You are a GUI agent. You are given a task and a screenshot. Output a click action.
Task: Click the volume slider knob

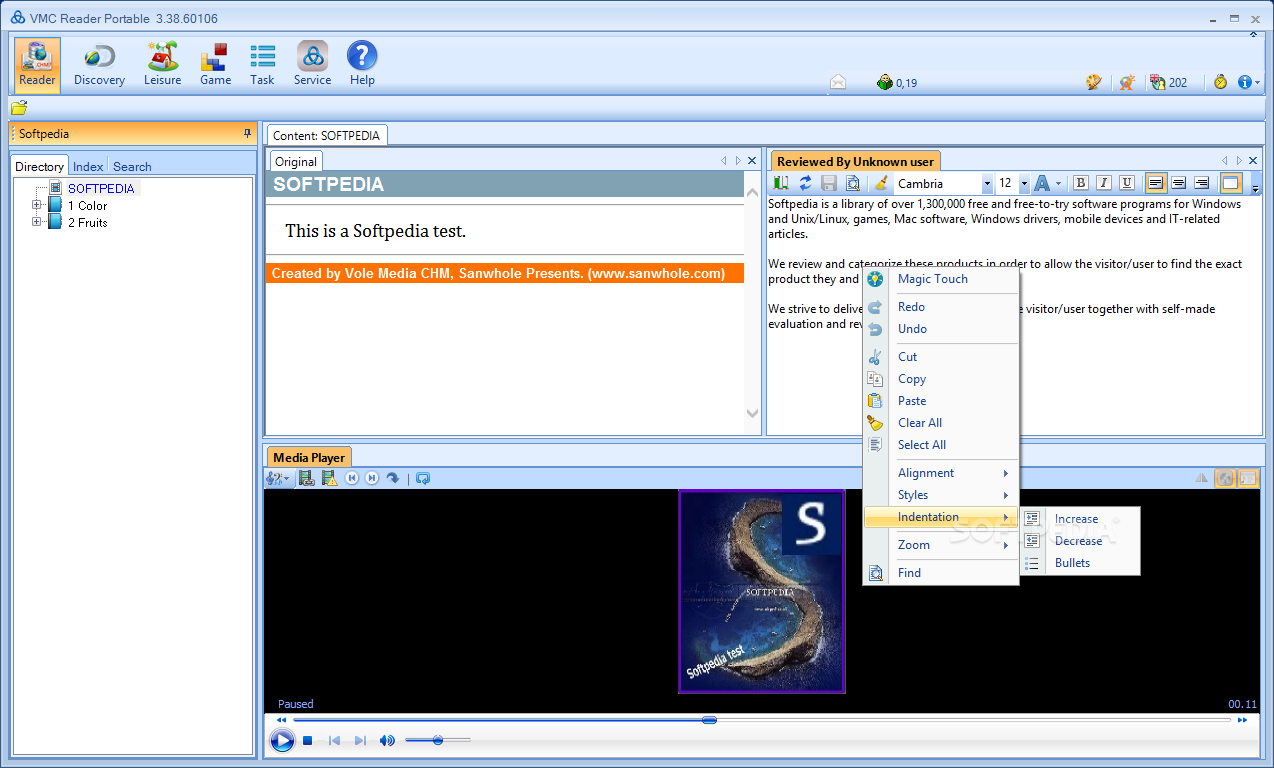tap(438, 740)
